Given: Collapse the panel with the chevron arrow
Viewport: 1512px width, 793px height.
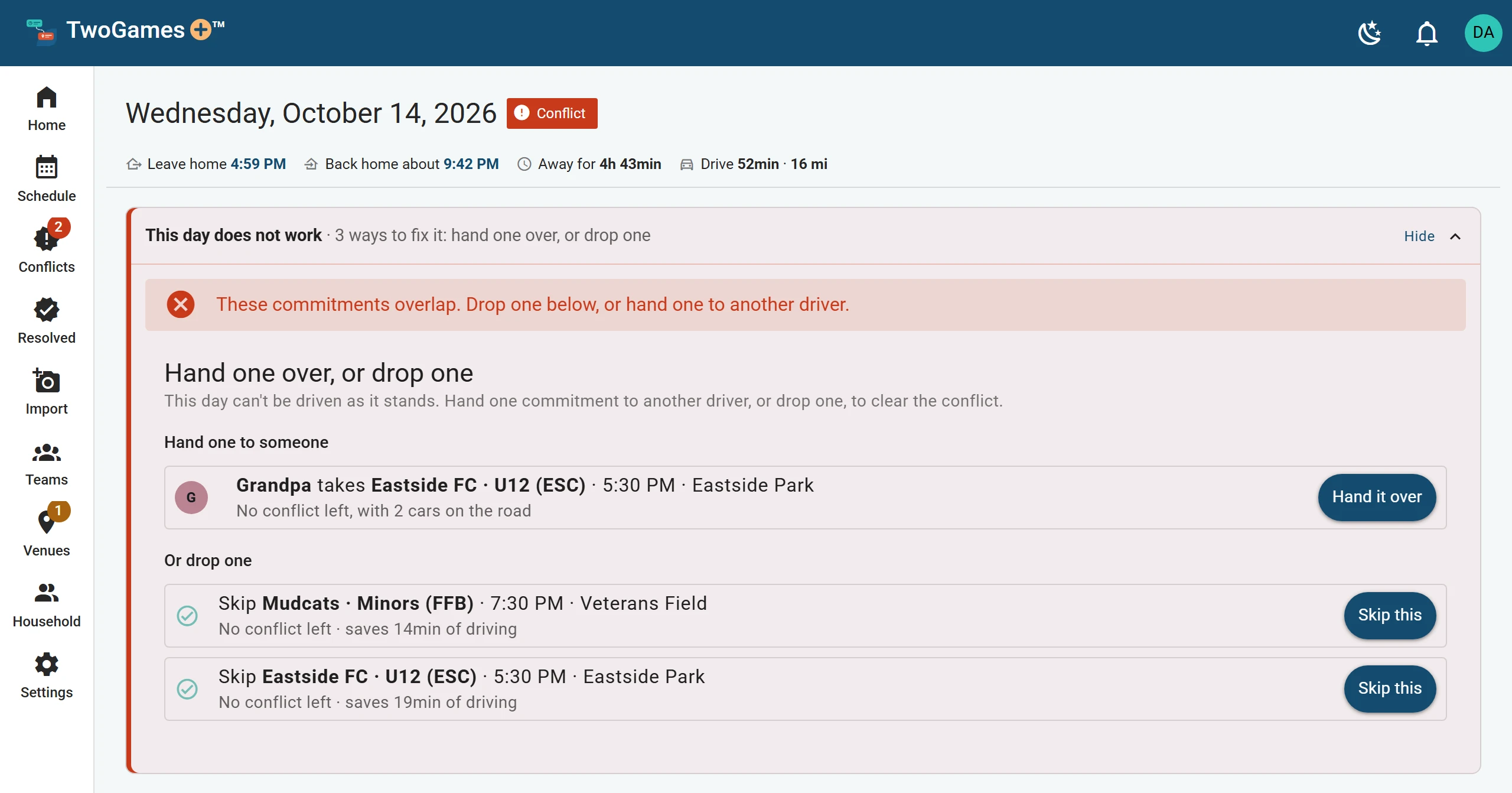Looking at the screenshot, I should (1455, 236).
